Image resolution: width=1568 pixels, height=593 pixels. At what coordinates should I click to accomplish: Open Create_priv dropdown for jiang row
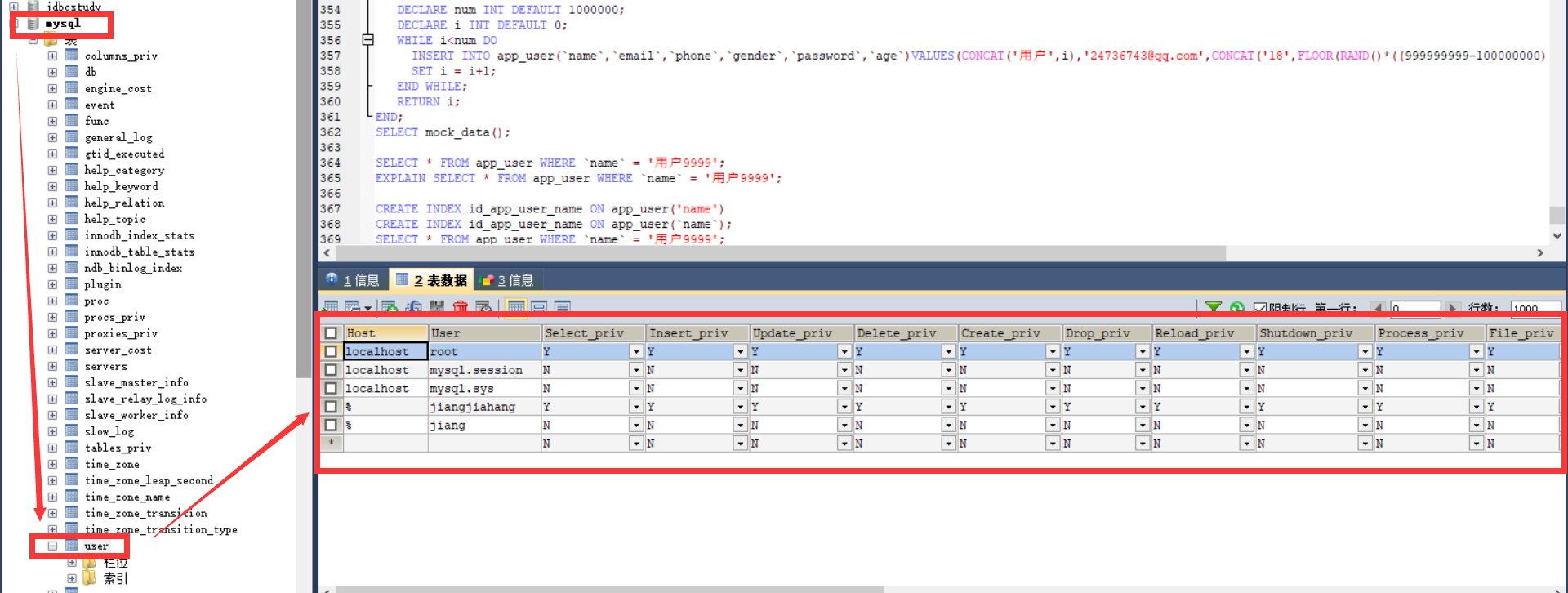(1053, 425)
